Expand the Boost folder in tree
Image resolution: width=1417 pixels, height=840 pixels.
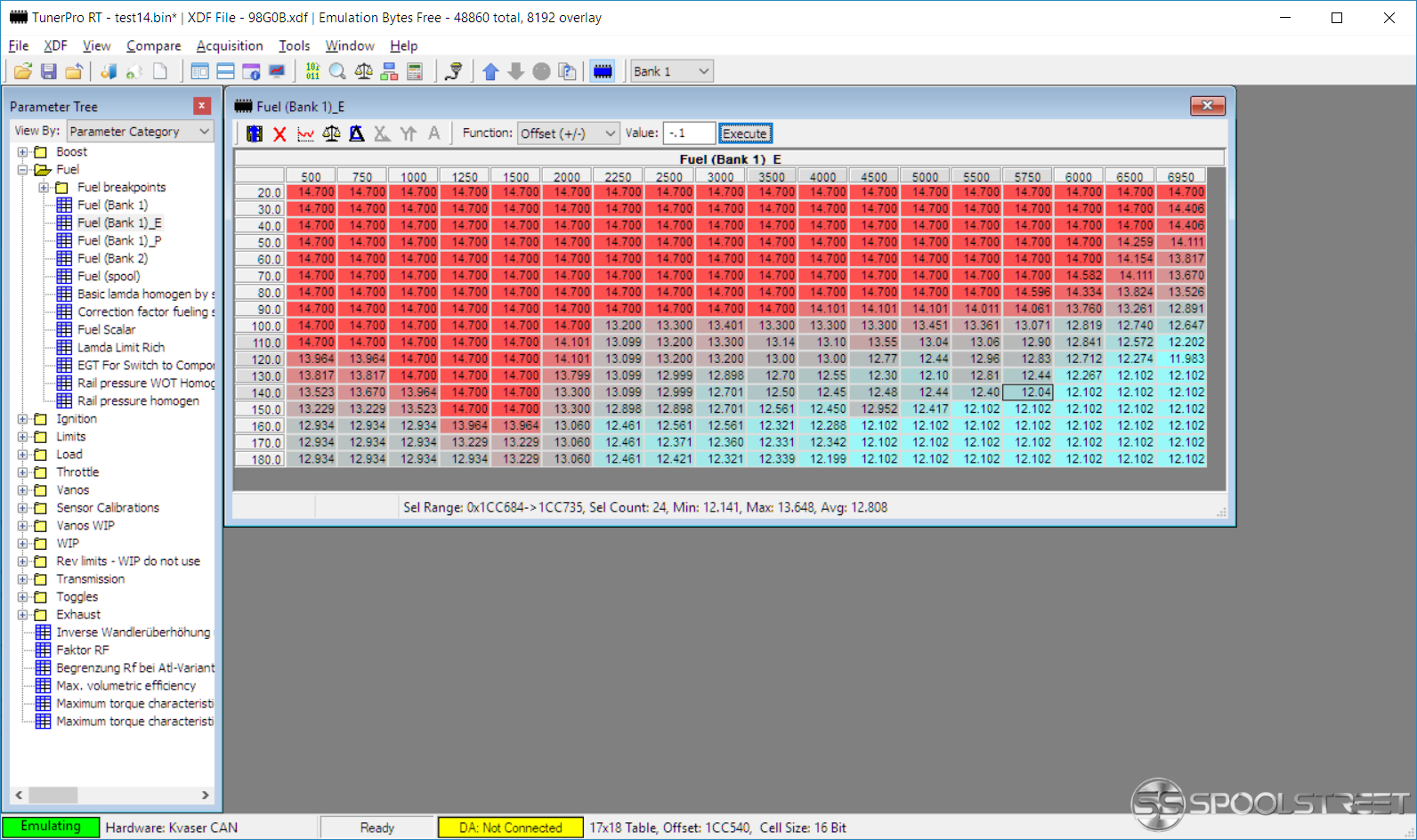pyautogui.click(x=23, y=152)
